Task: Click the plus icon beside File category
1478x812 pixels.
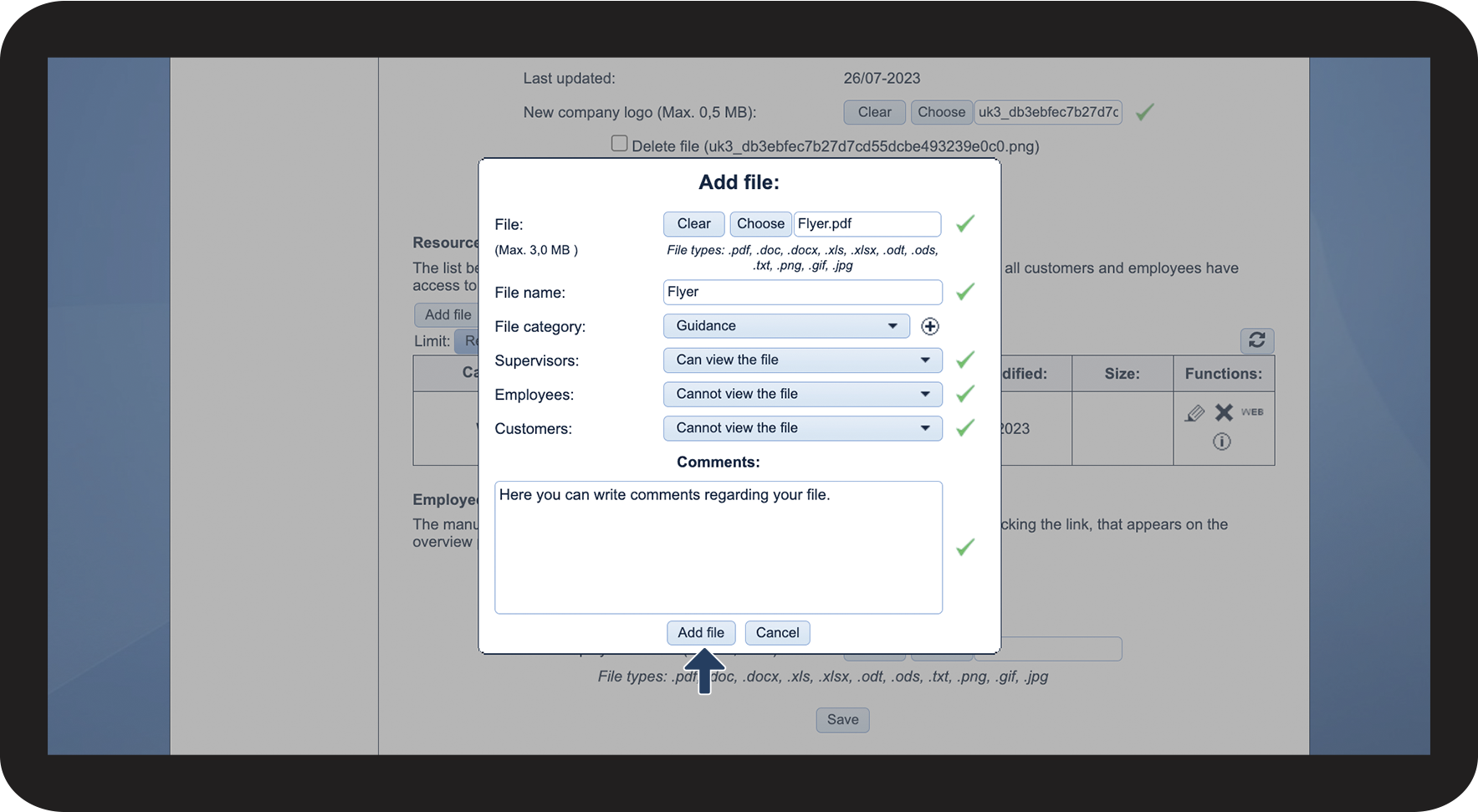Action: tap(929, 326)
